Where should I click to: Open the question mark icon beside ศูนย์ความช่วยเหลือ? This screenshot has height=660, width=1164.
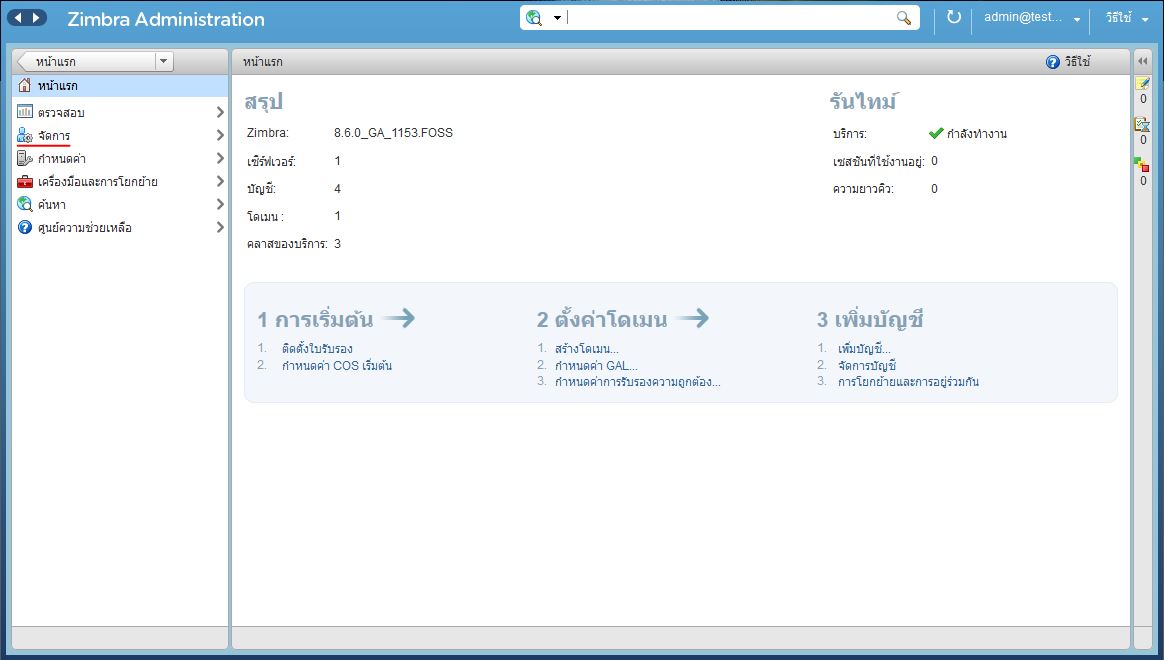(x=24, y=227)
